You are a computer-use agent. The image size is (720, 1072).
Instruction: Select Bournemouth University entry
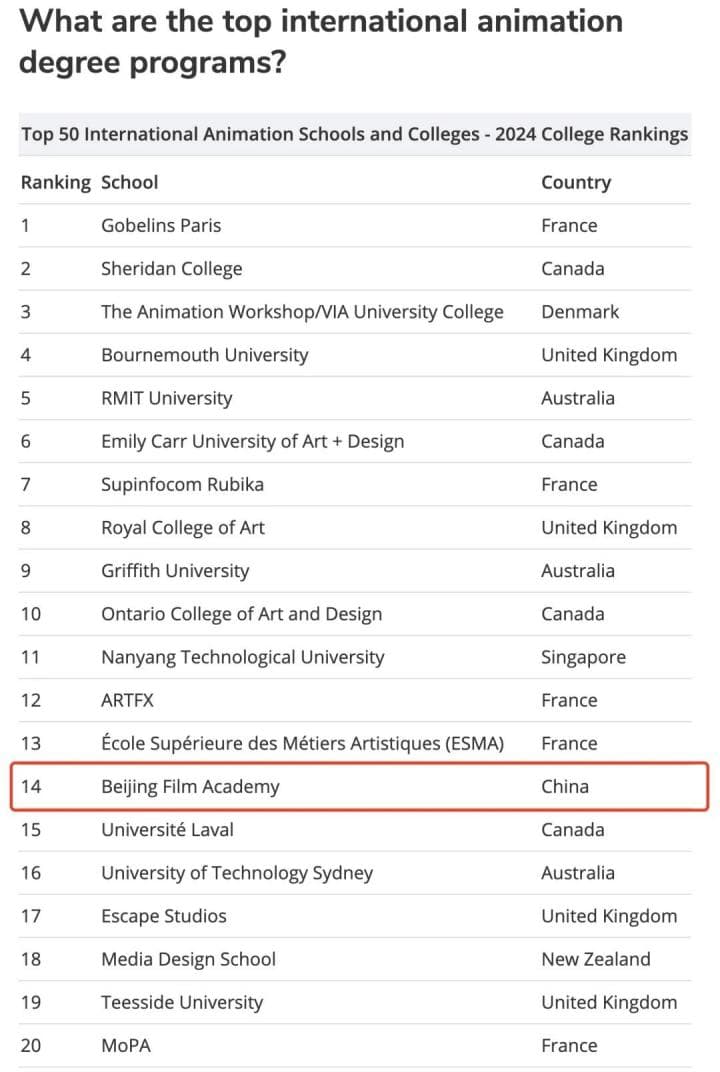pos(204,355)
